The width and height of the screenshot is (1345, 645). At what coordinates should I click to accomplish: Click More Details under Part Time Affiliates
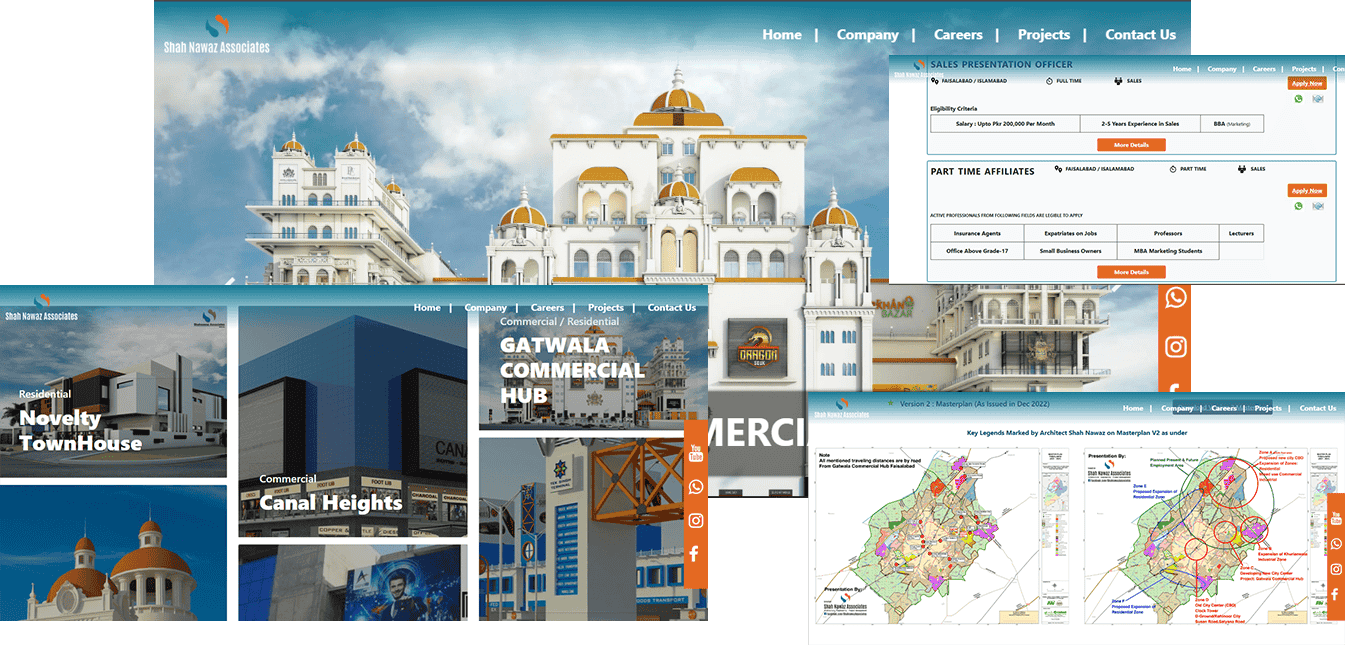1131,272
